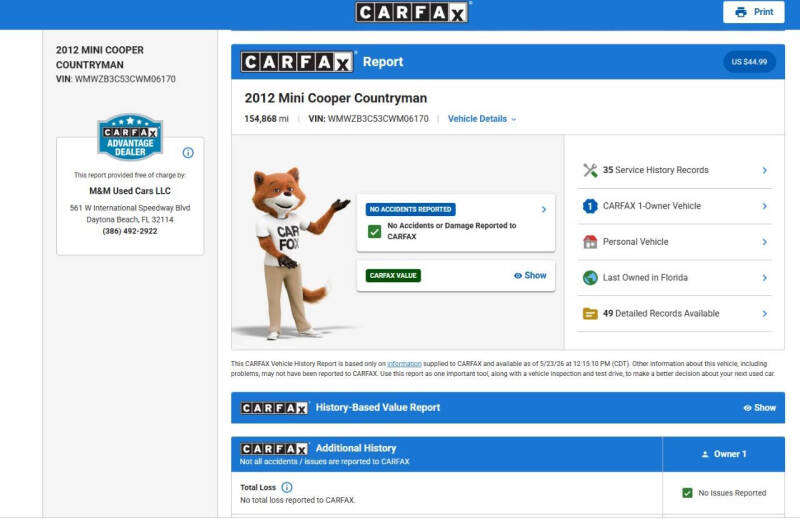Click the CARFAX logo in the Report header
800x519 pixels.
pyautogui.click(x=297, y=62)
